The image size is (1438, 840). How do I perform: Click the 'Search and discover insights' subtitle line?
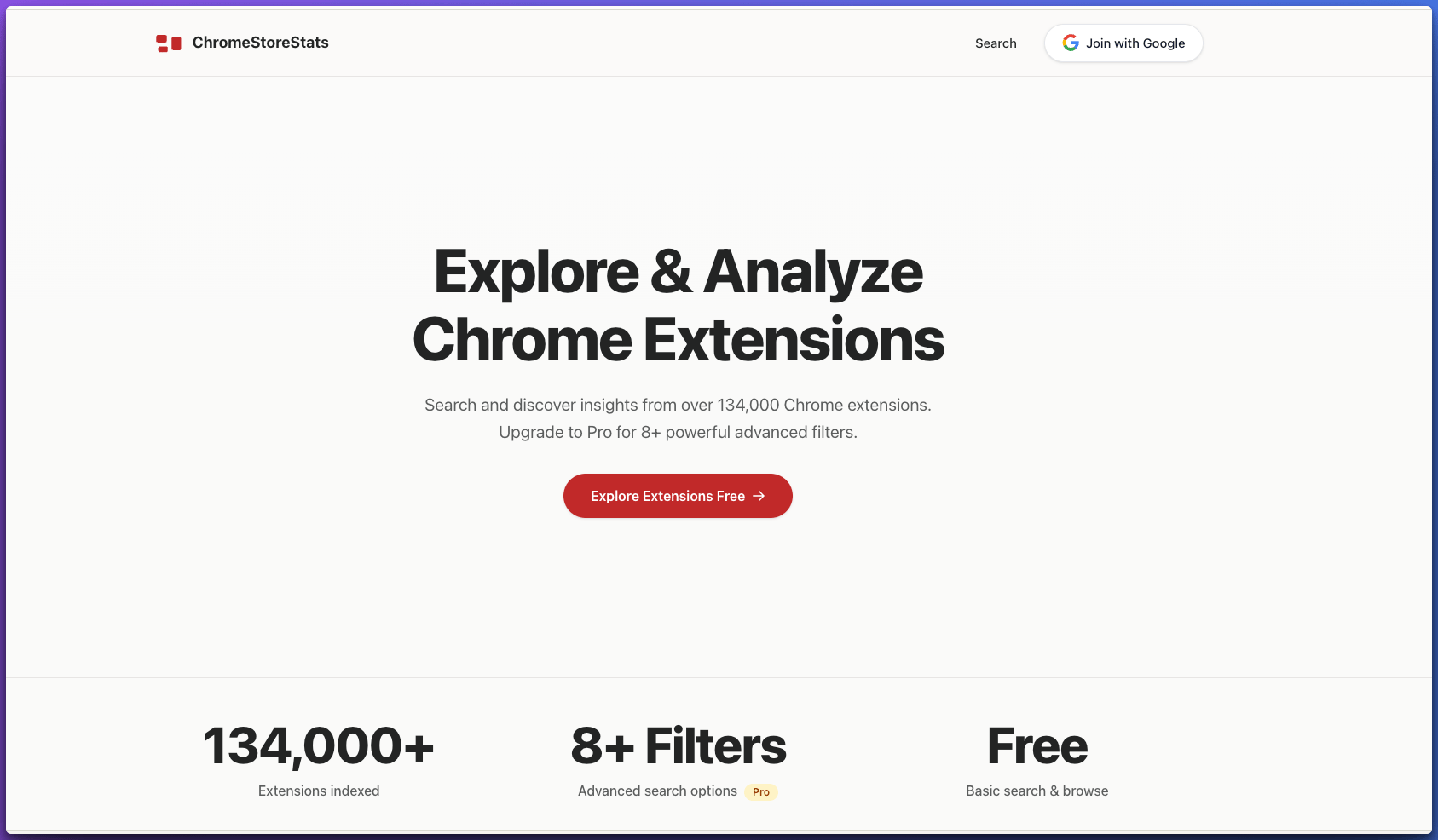pos(678,406)
